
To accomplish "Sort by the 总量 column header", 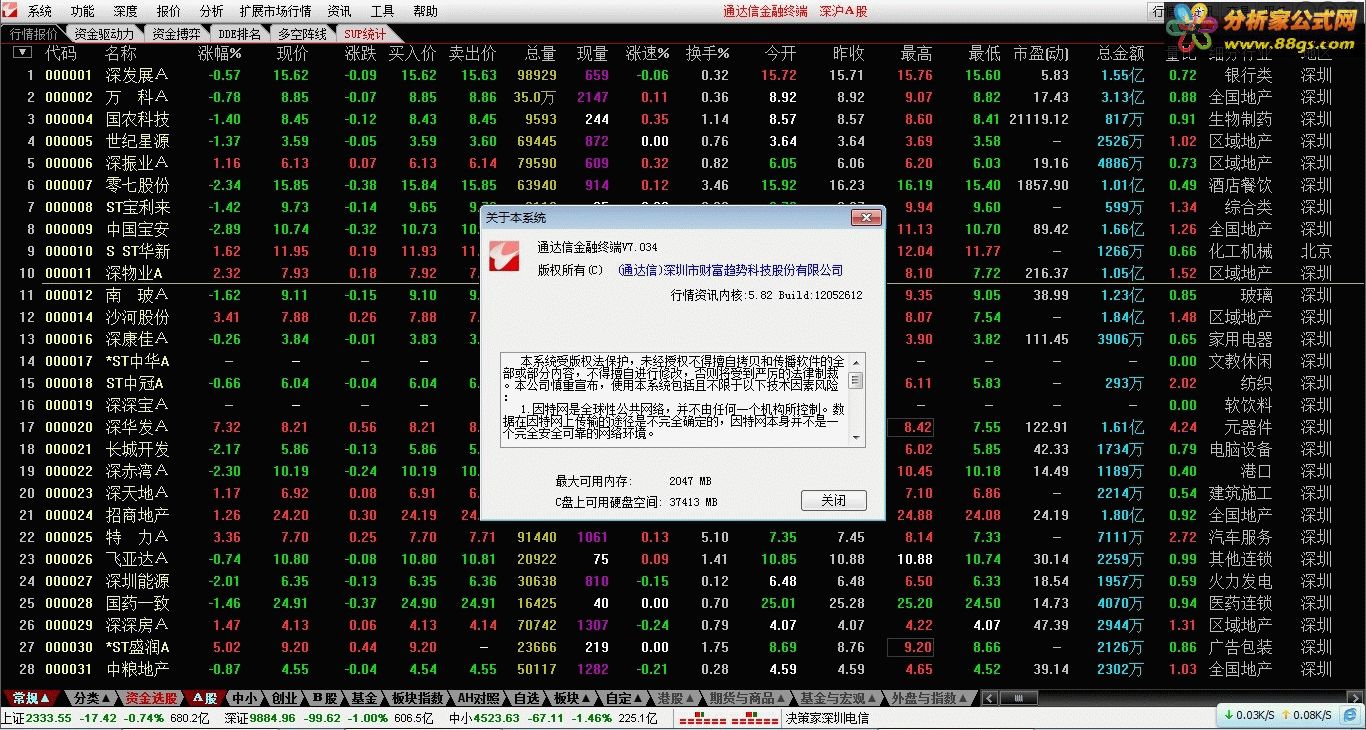I will tap(541, 53).
